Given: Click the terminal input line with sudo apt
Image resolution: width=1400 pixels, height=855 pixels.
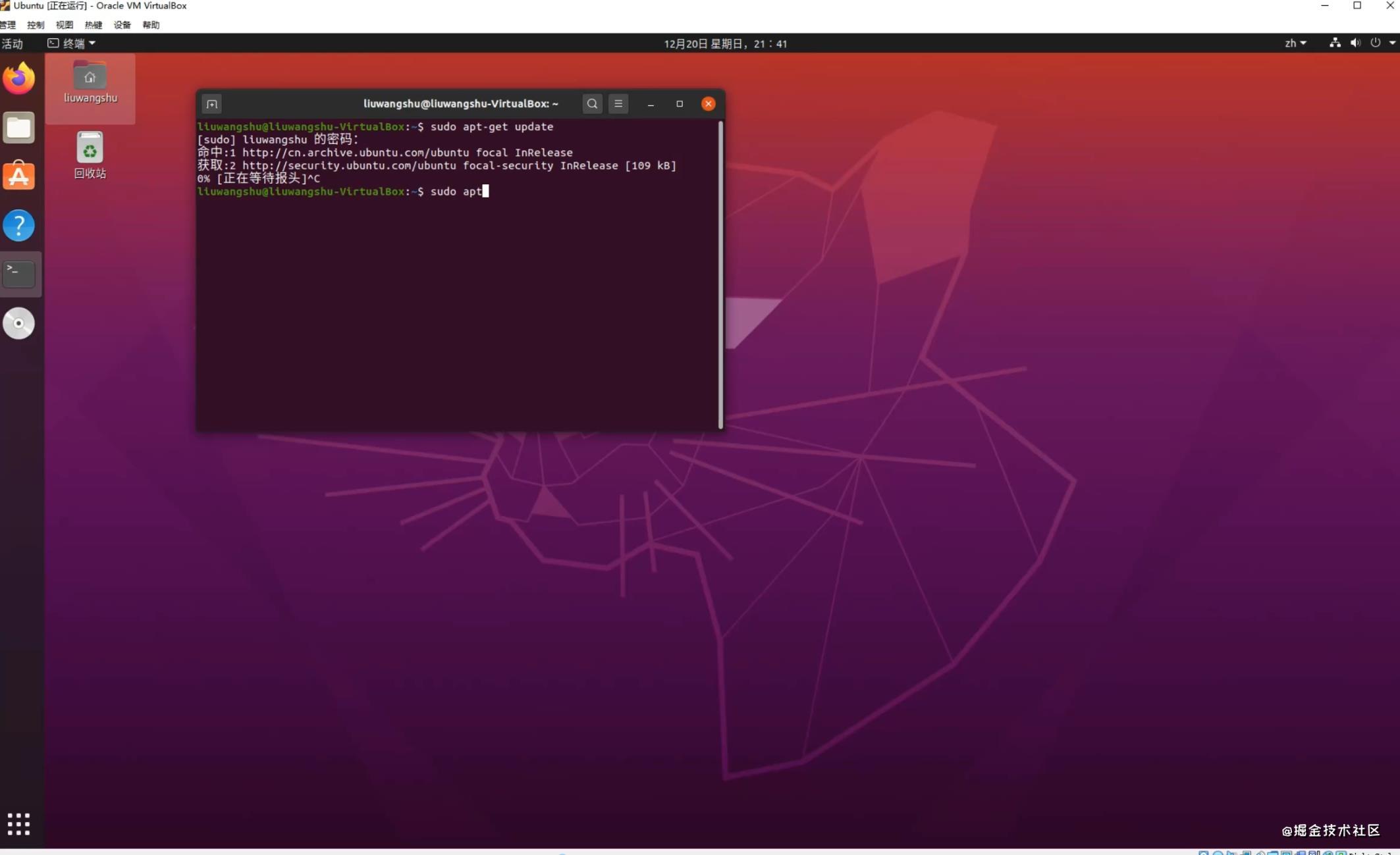Looking at the screenshot, I should point(342,192).
